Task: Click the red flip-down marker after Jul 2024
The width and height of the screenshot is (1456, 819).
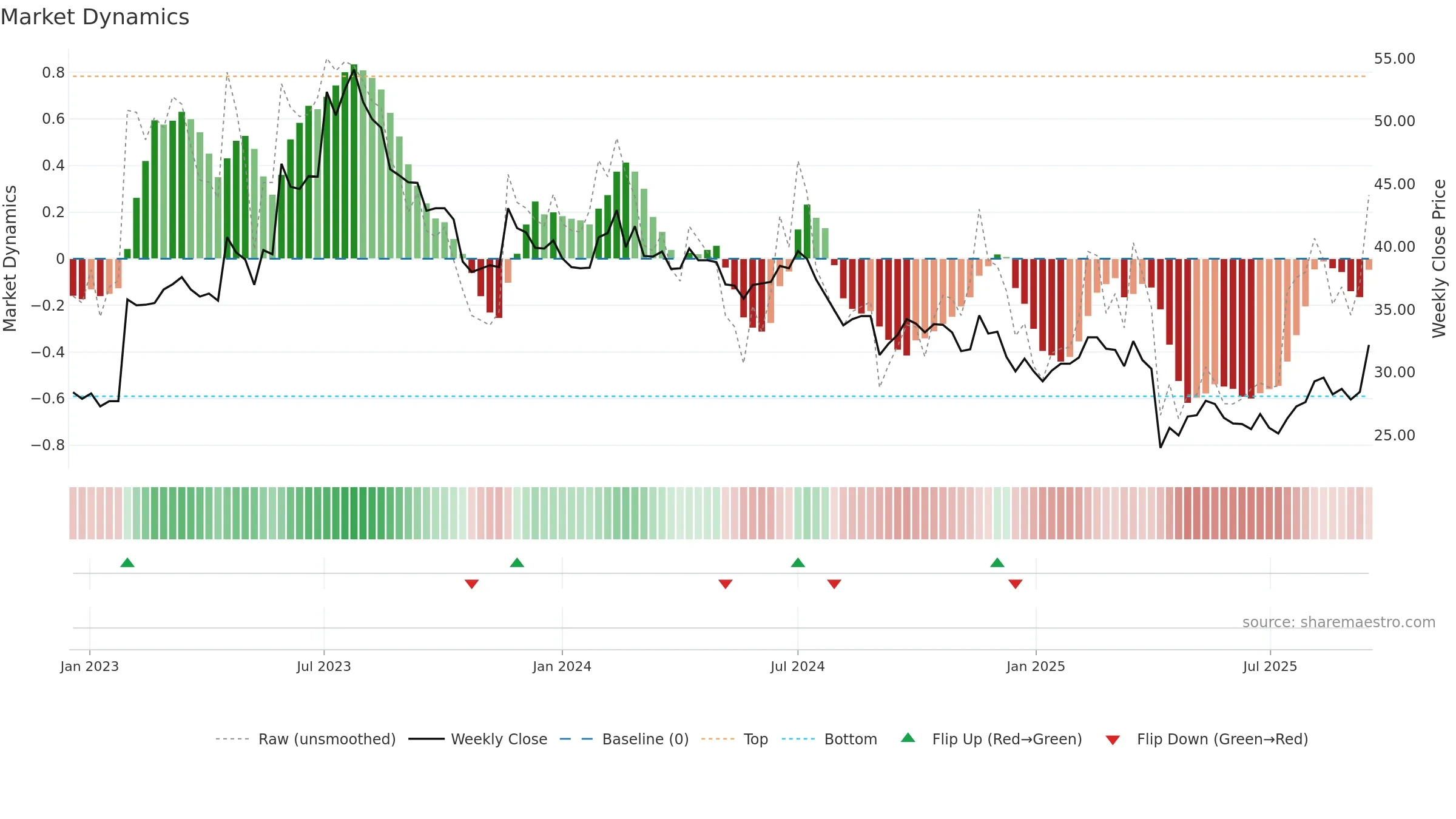Action: pyautogui.click(x=834, y=584)
